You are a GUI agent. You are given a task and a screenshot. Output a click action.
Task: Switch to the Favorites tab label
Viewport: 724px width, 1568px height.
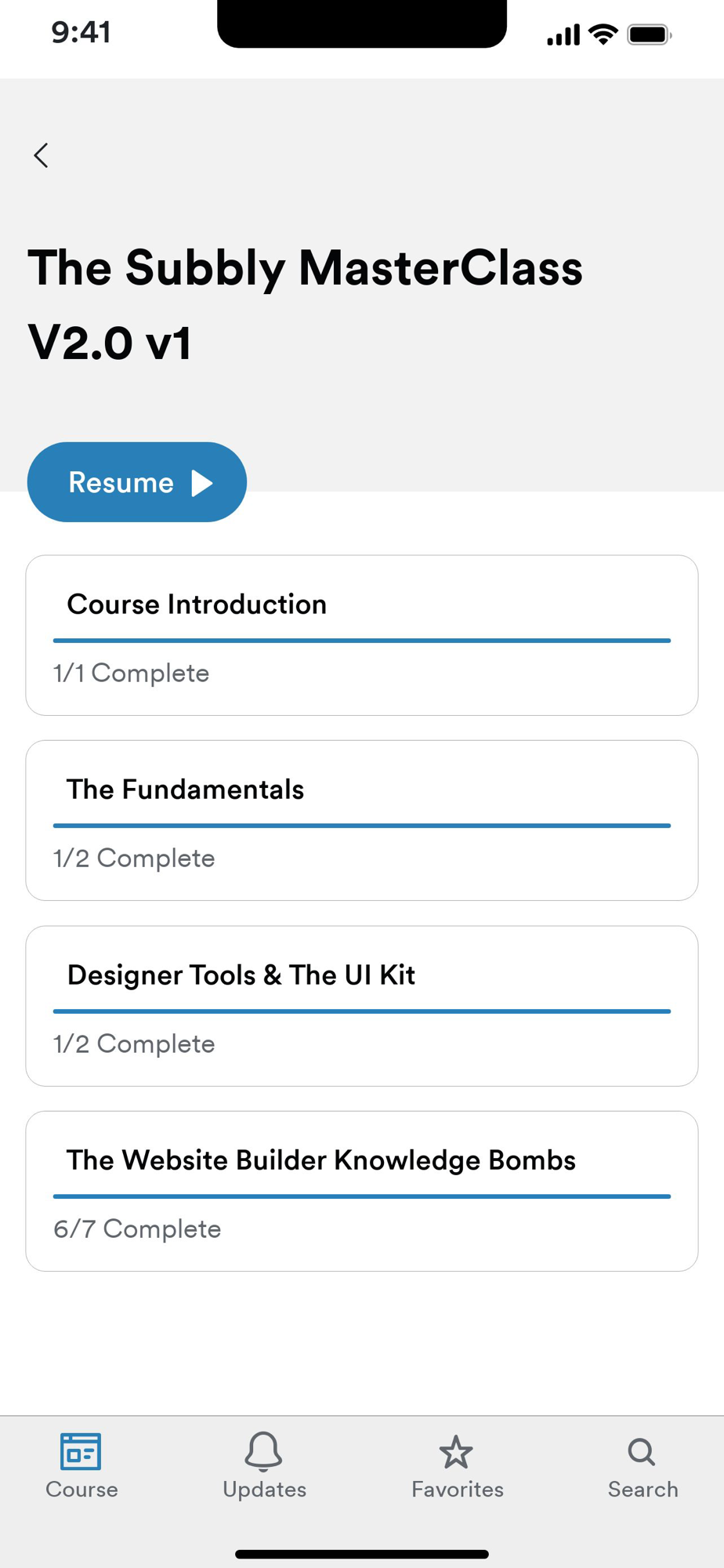(x=458, y=1490)
